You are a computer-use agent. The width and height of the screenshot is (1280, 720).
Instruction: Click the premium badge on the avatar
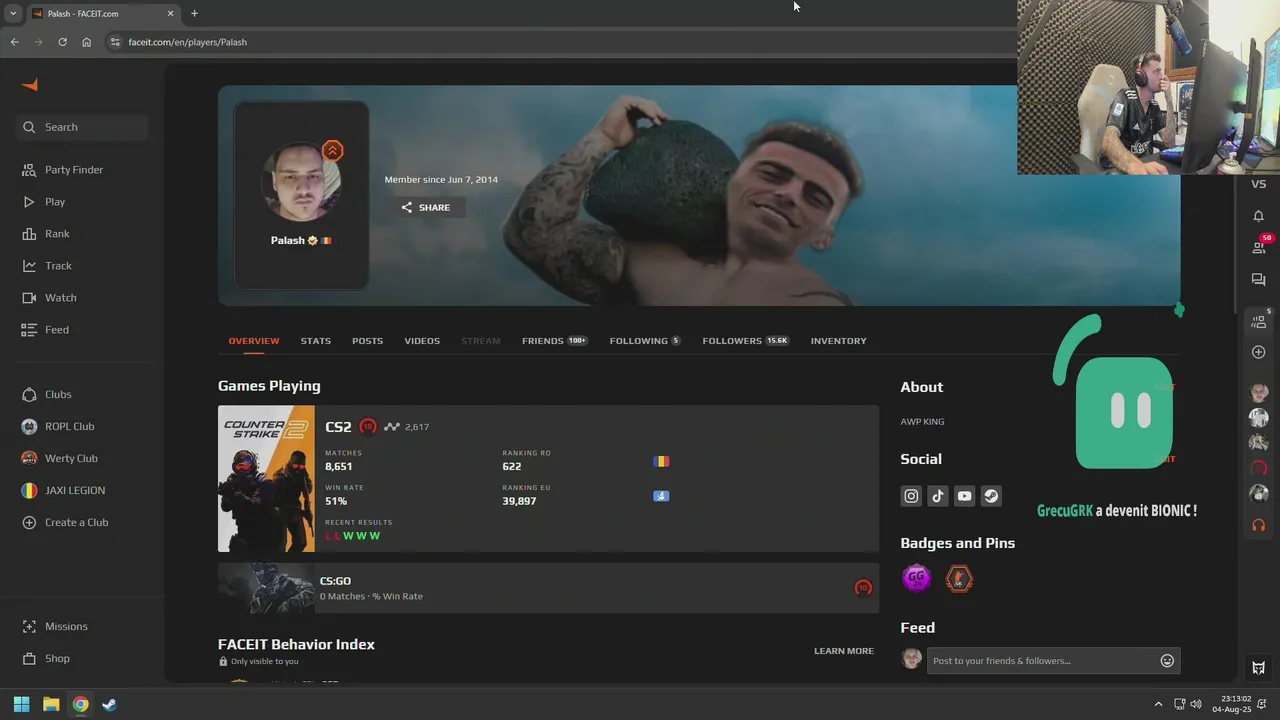333,151
